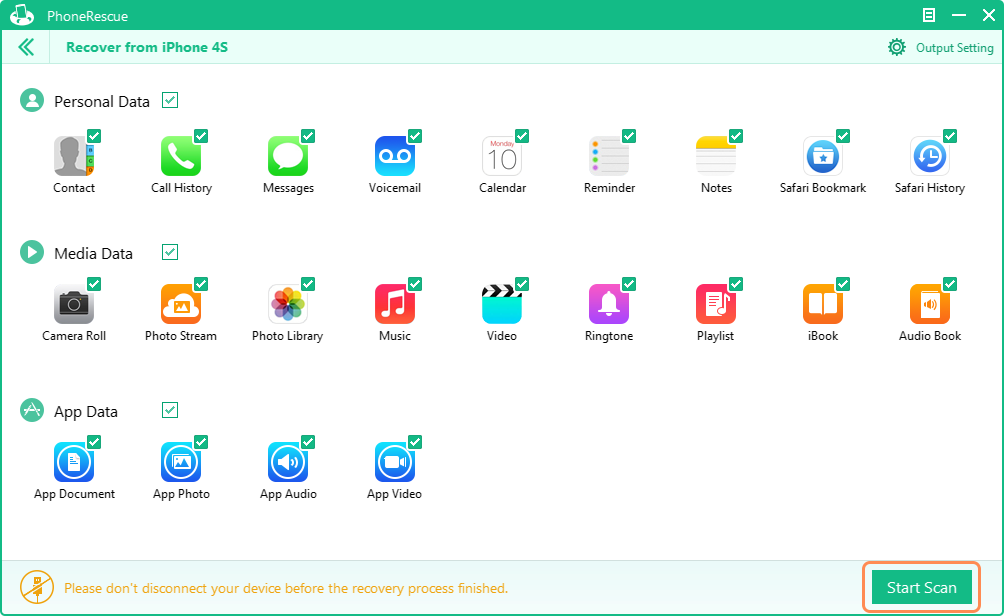Click 'Recover from iPhone 4S' heading
1004x616 pixels.
(147, 47)
